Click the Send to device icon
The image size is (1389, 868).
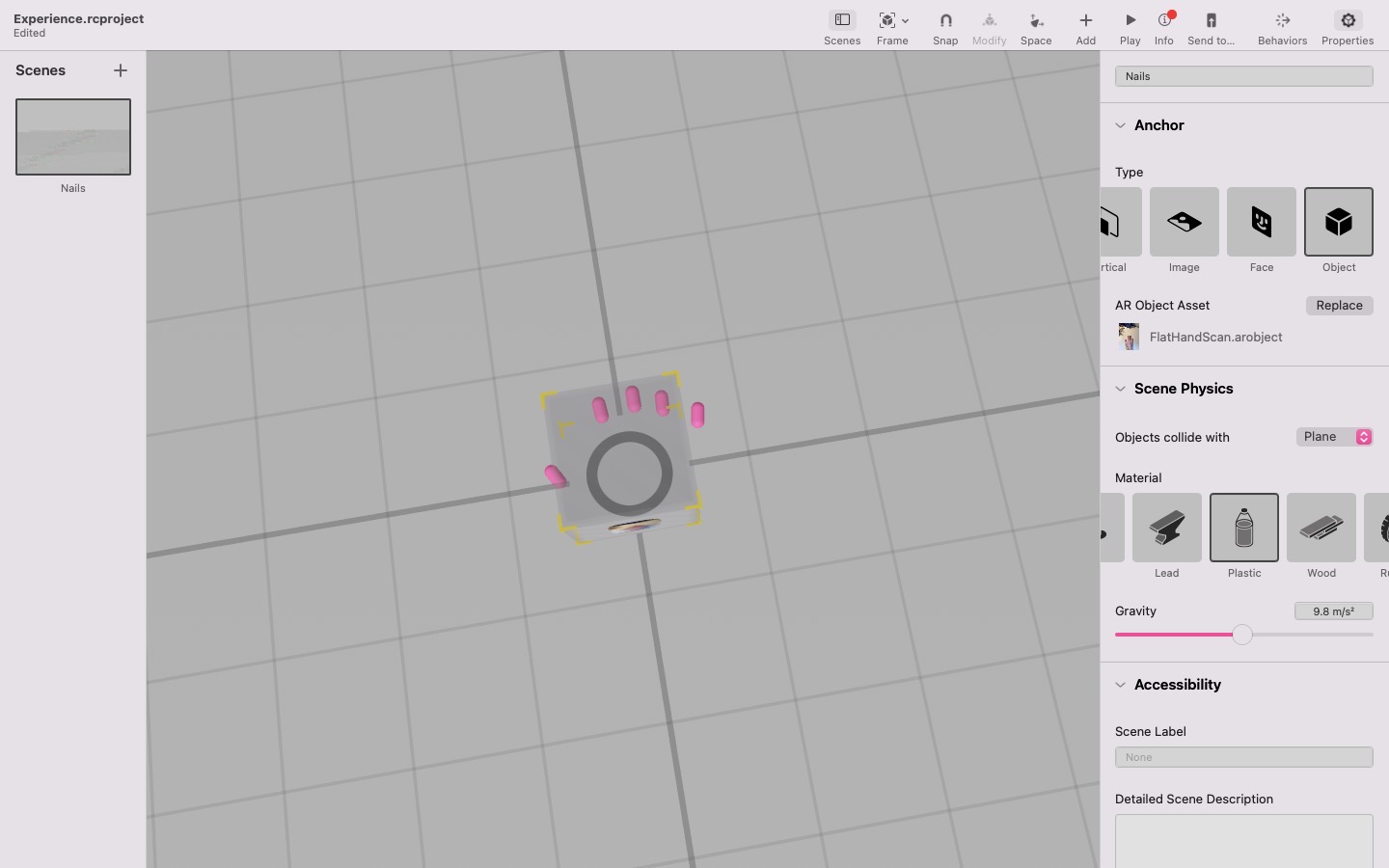pyautogui.click(x=1212, y=20)
